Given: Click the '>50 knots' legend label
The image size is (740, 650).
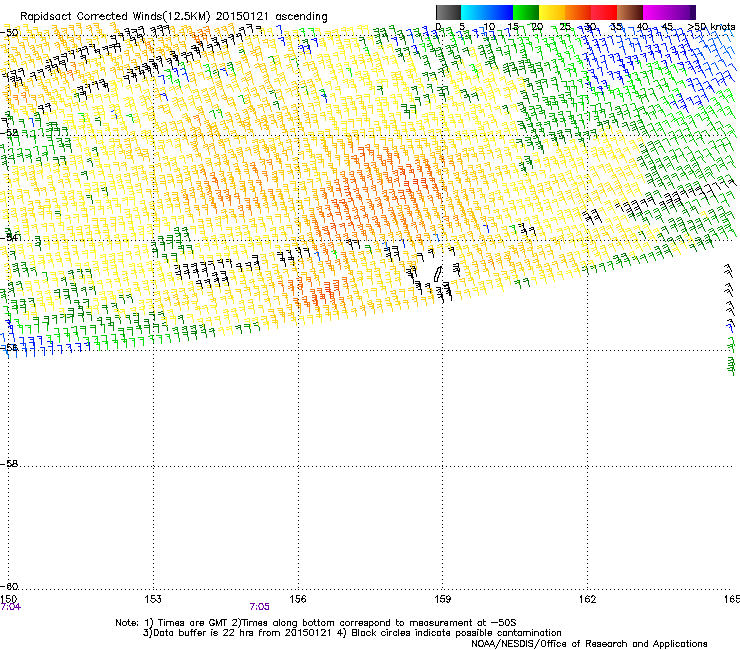Looking at the screenshot, I should pyautogui.click(x=712, y=27).
